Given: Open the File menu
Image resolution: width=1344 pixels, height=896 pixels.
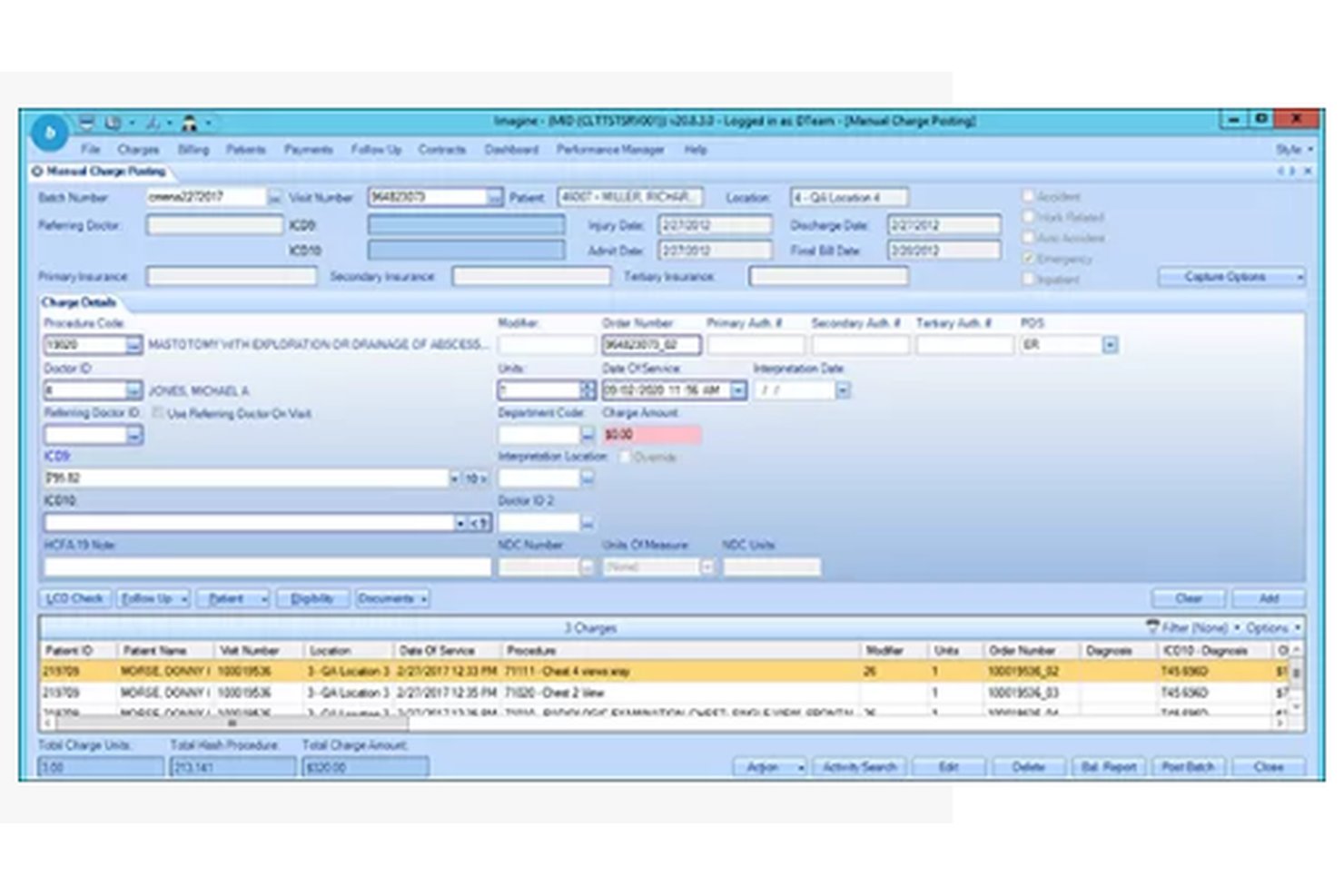Looking at the screenshot, I should click(x=91, y=149).
